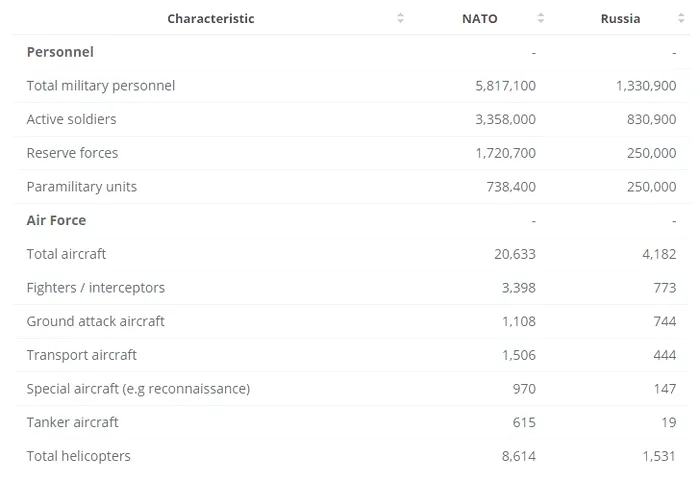Select the Personnel section row
The image size is (700, 483).
point(350,52)
